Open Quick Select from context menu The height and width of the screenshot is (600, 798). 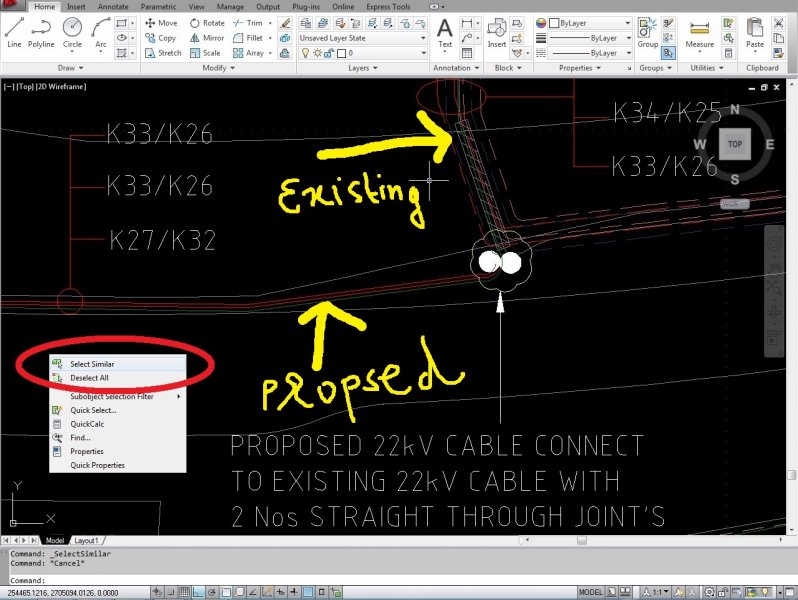(x=118, y=410)
